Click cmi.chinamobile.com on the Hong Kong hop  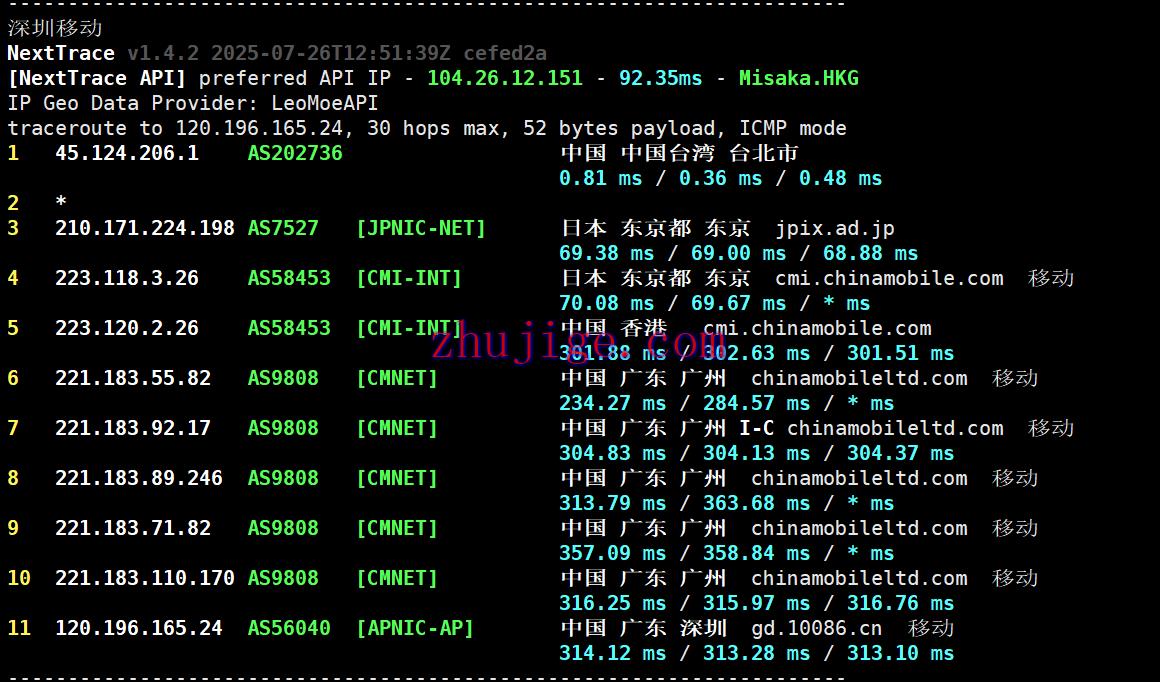[x=817, y=328]
